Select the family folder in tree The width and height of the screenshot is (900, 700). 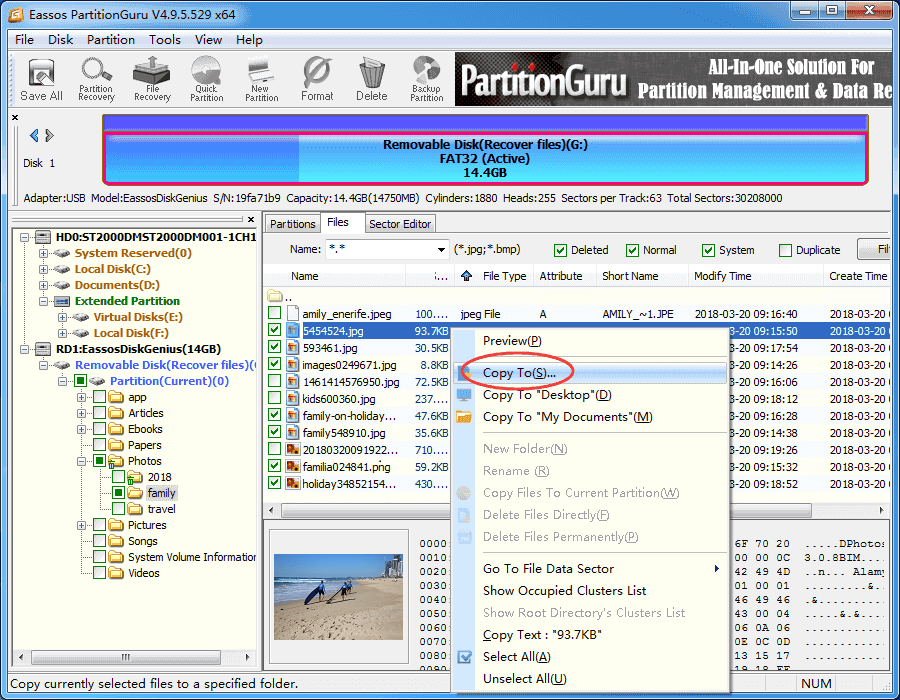click(161, 493)
